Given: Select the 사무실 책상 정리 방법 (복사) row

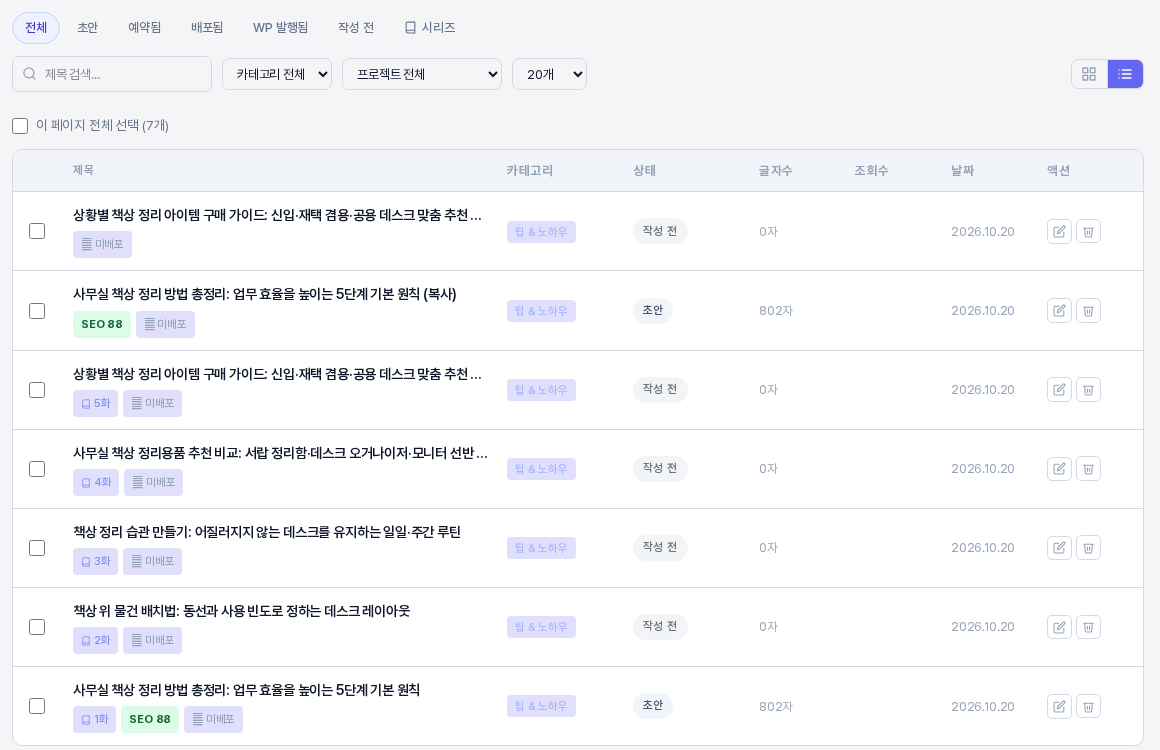Looking at the screenshot, I should (x=37, y=311).
